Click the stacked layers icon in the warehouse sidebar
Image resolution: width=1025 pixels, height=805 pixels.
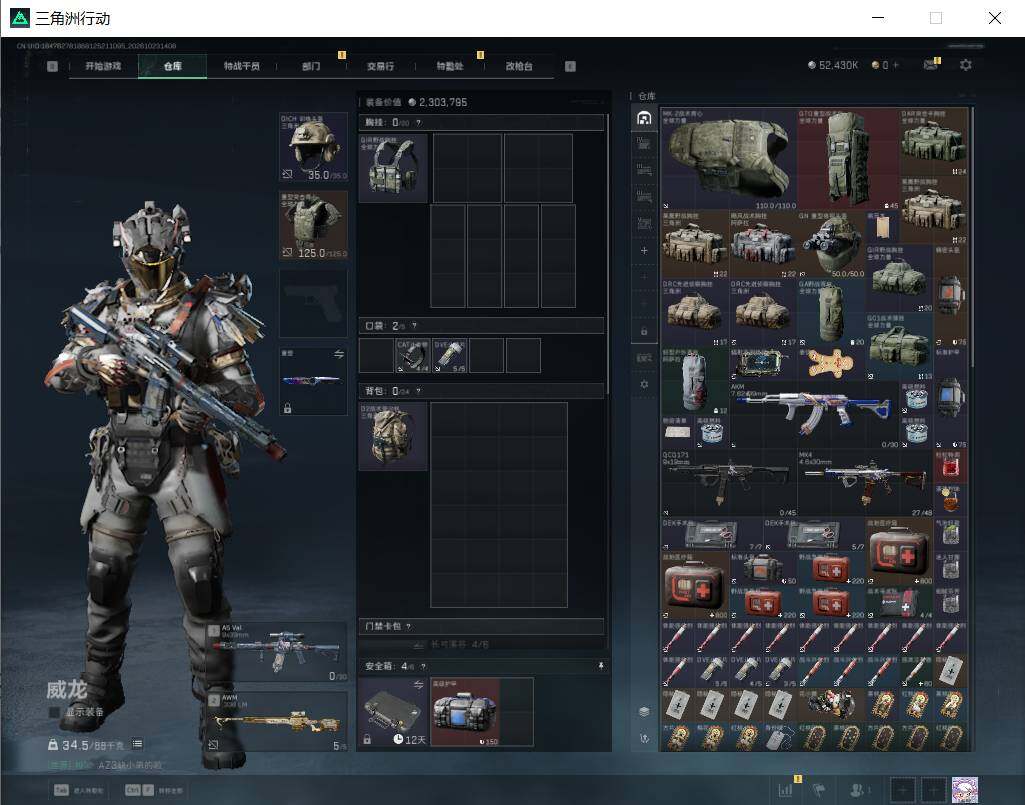[644, 711]
